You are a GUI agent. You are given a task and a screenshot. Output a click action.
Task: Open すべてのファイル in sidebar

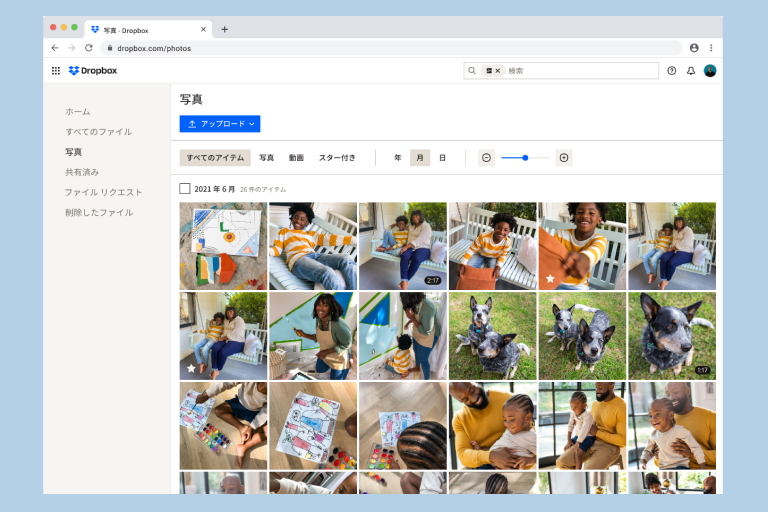[98, 132]
